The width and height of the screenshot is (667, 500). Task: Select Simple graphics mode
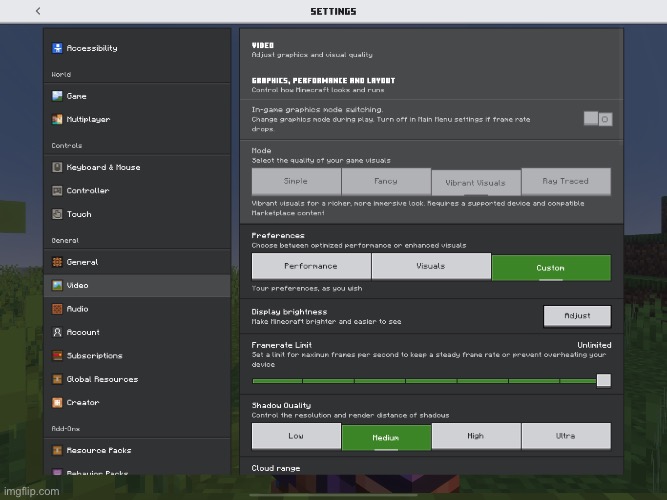[296, 181]
